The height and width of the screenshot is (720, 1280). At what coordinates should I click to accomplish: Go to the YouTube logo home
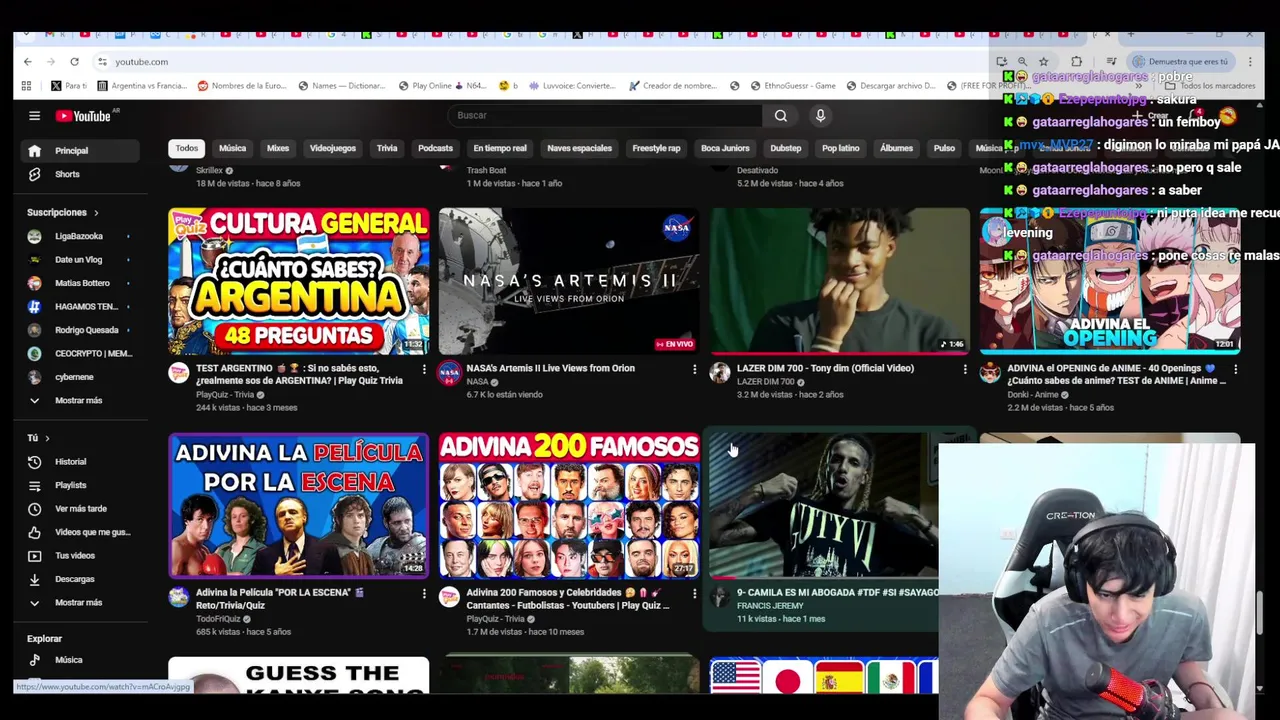(x=84, y=116)
